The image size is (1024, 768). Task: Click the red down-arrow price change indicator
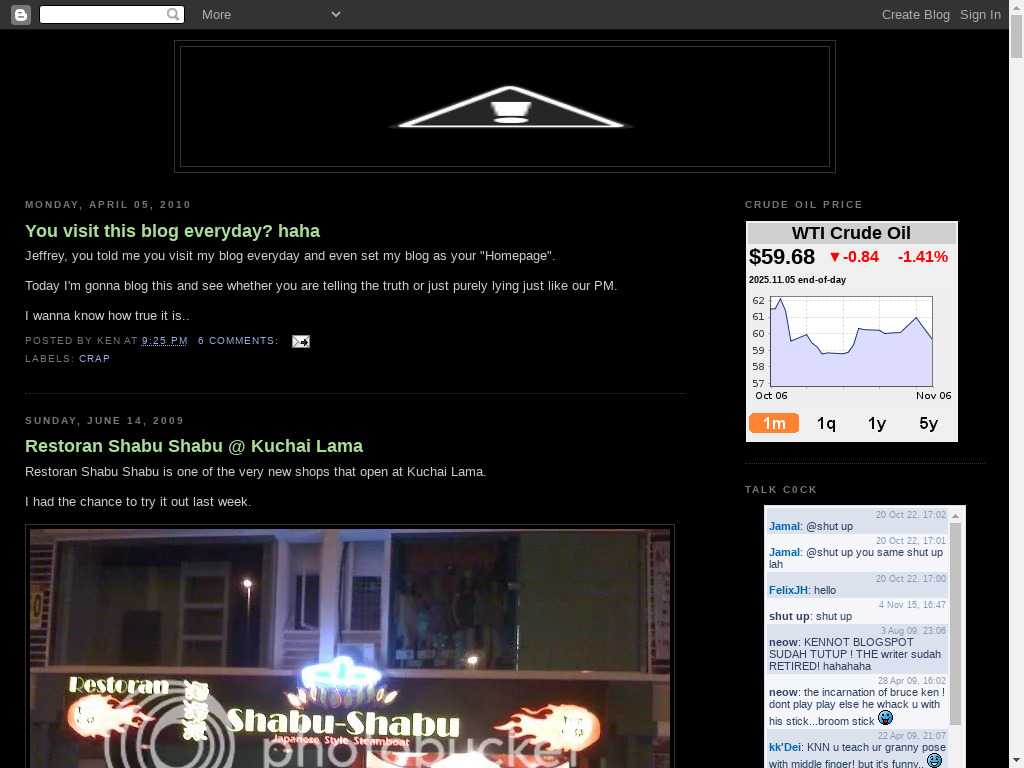point(835,257)
